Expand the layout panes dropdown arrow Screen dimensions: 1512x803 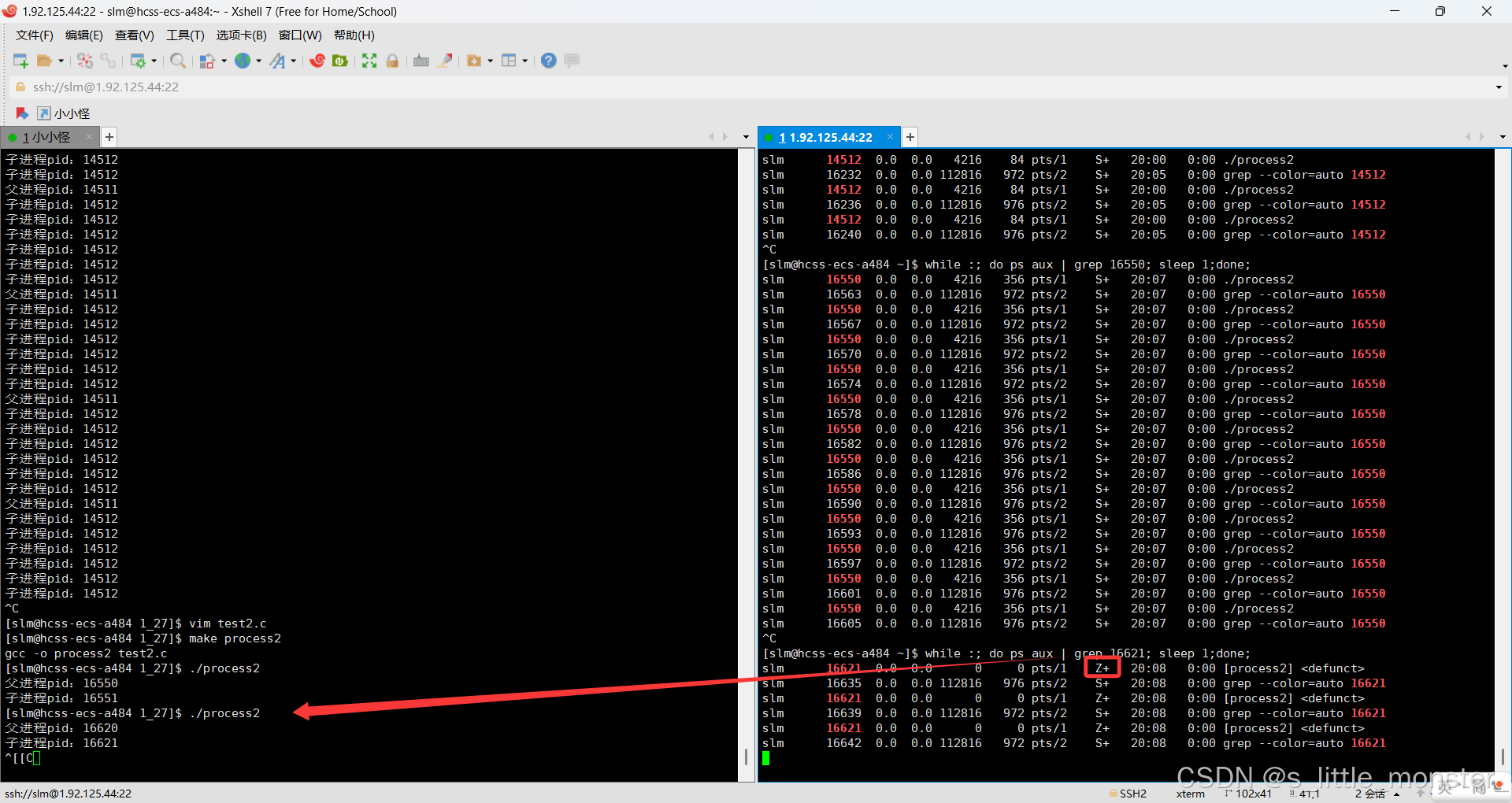point(524,61)
